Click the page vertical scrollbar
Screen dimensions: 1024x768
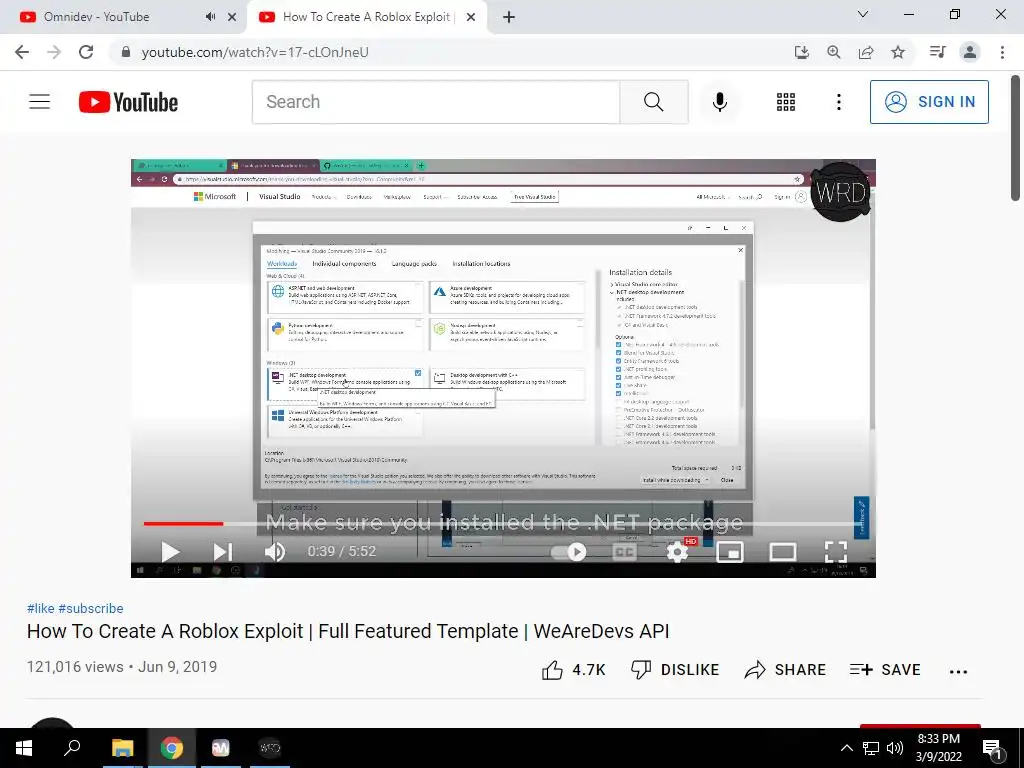[x=1016, y=138]
